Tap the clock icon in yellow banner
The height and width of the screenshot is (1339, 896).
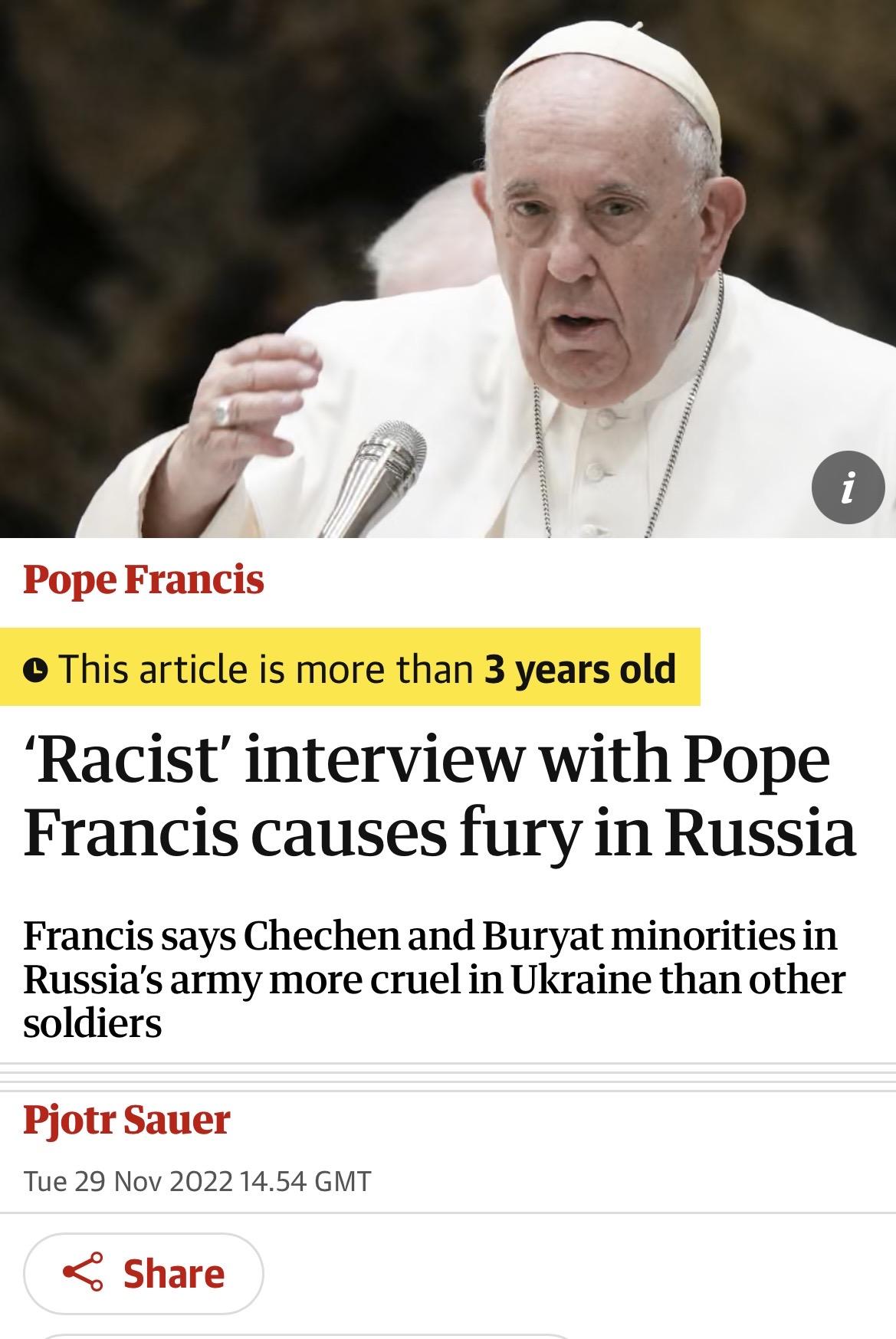coord(36,669)
